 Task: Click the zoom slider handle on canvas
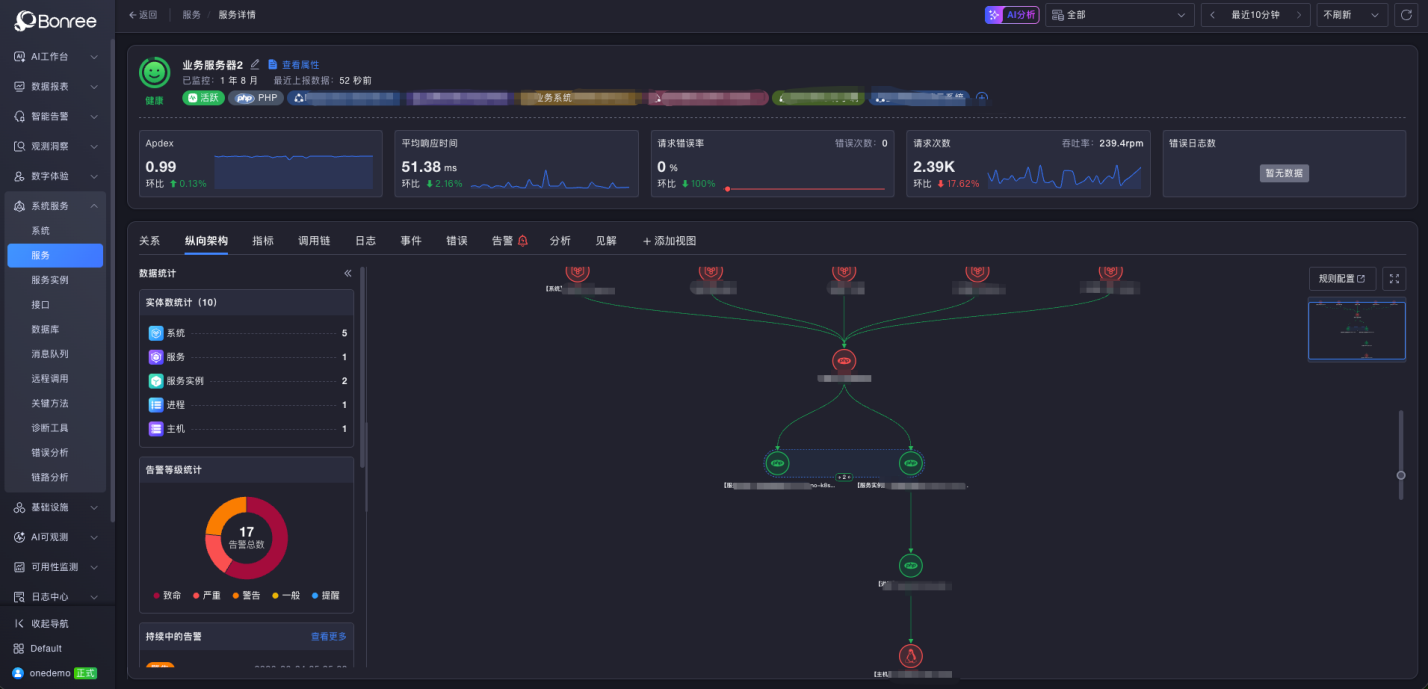coord(1401,476)
